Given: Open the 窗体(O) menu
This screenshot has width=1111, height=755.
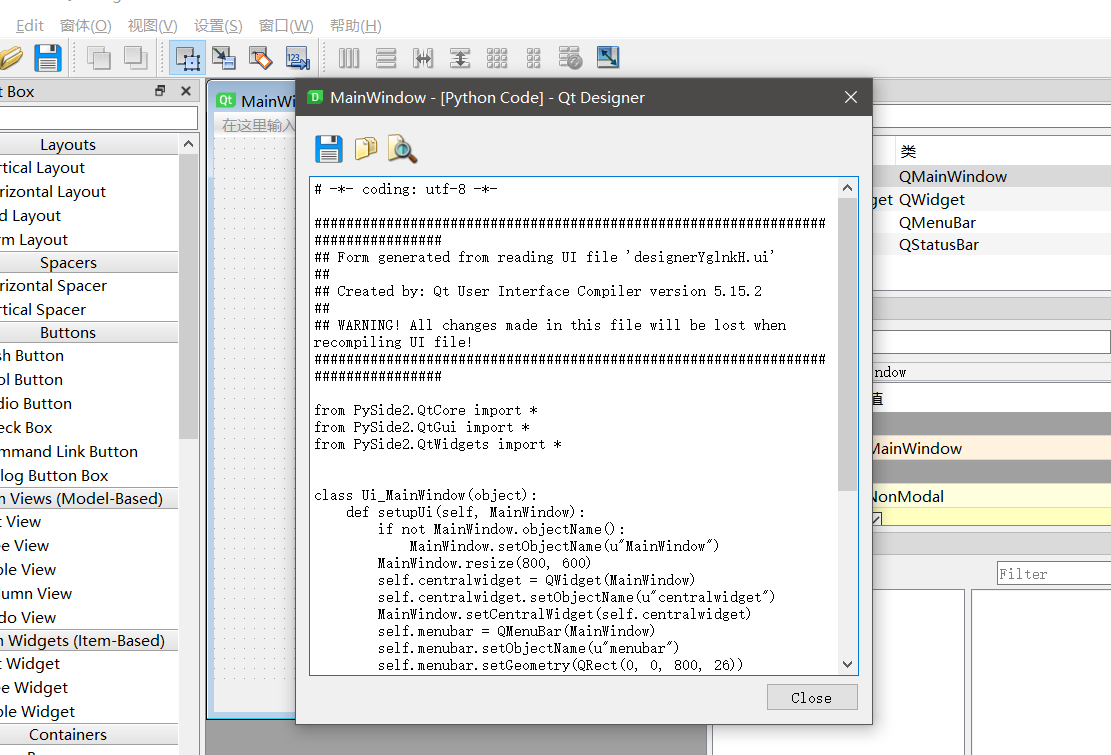Looking at the screenshot, I should coord(86,25).
